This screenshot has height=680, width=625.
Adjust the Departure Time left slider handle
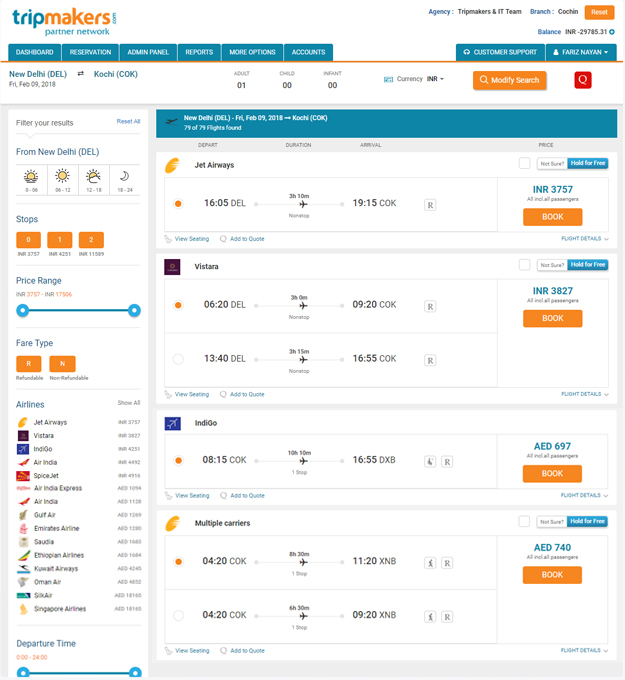(x=23, y=673)
